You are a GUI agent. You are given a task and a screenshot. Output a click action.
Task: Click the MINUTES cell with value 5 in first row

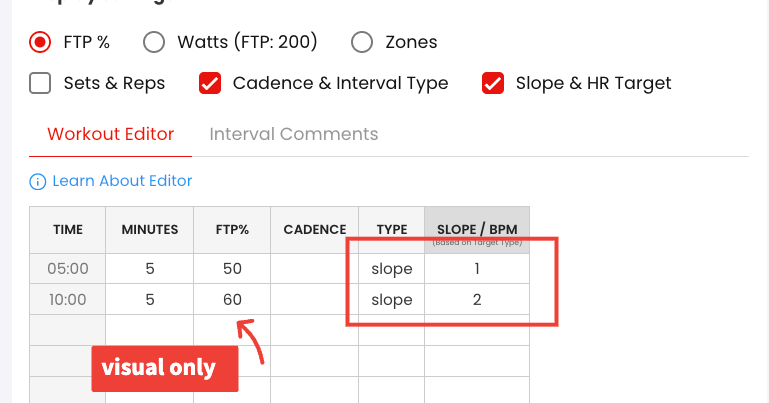click(150, 269)
